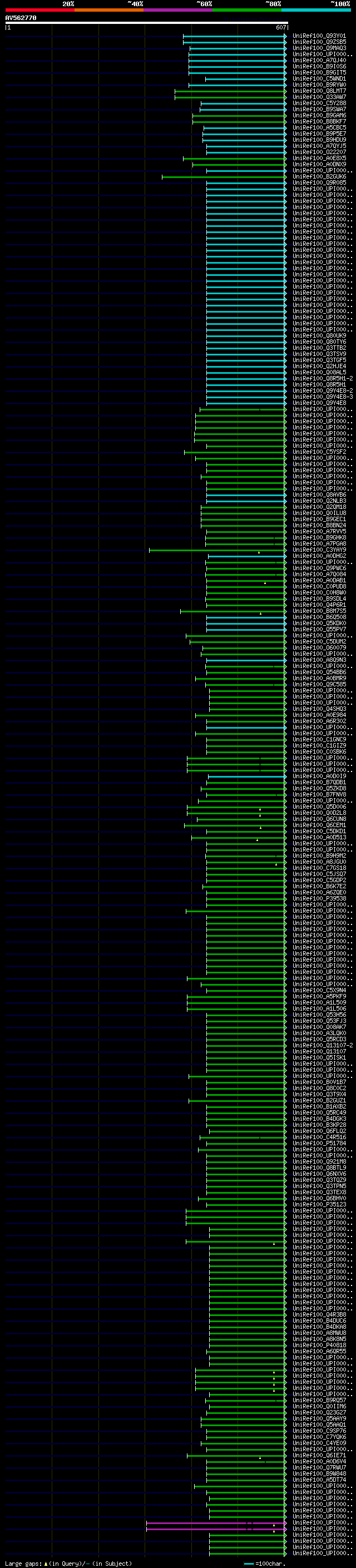Open hit UniRef100_B2GUK6
This screenshot has height=1568, width=356.
coord(319,176)
